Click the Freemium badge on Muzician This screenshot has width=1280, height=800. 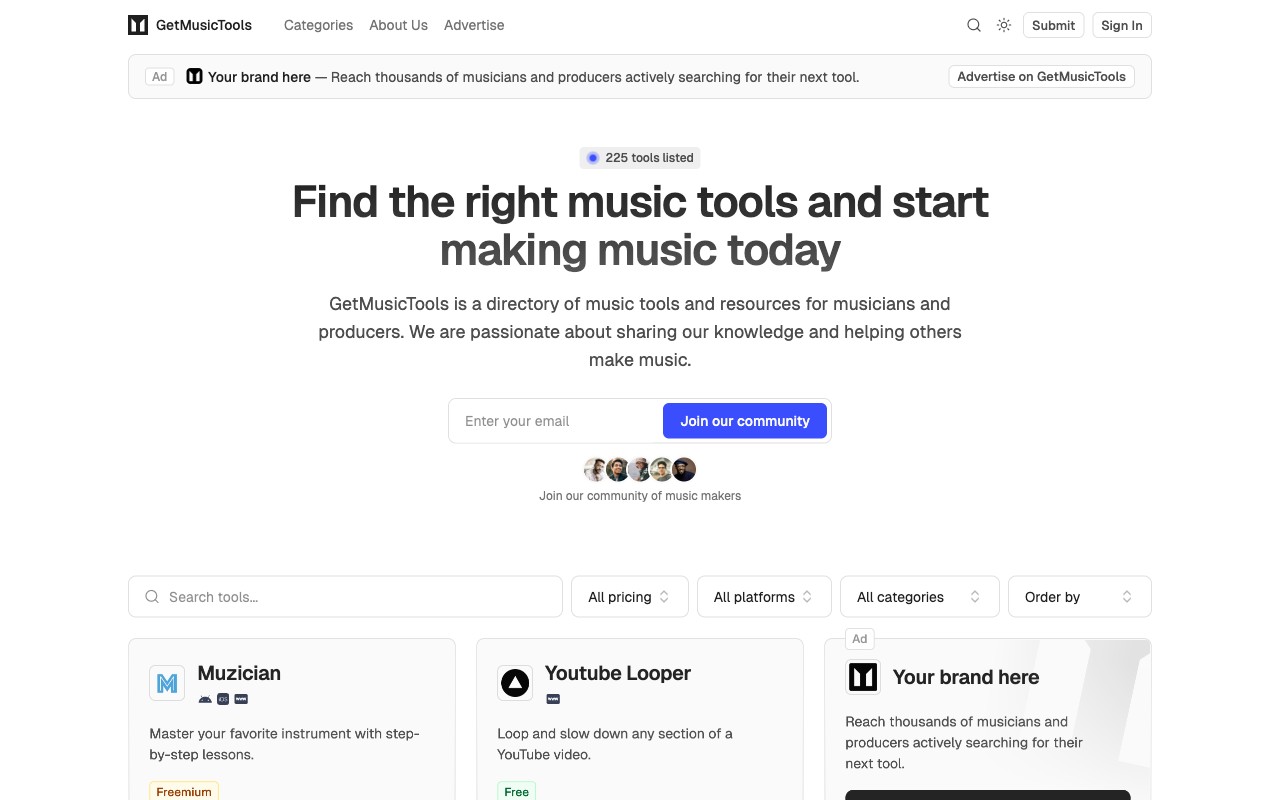click(x=184, y=791)
